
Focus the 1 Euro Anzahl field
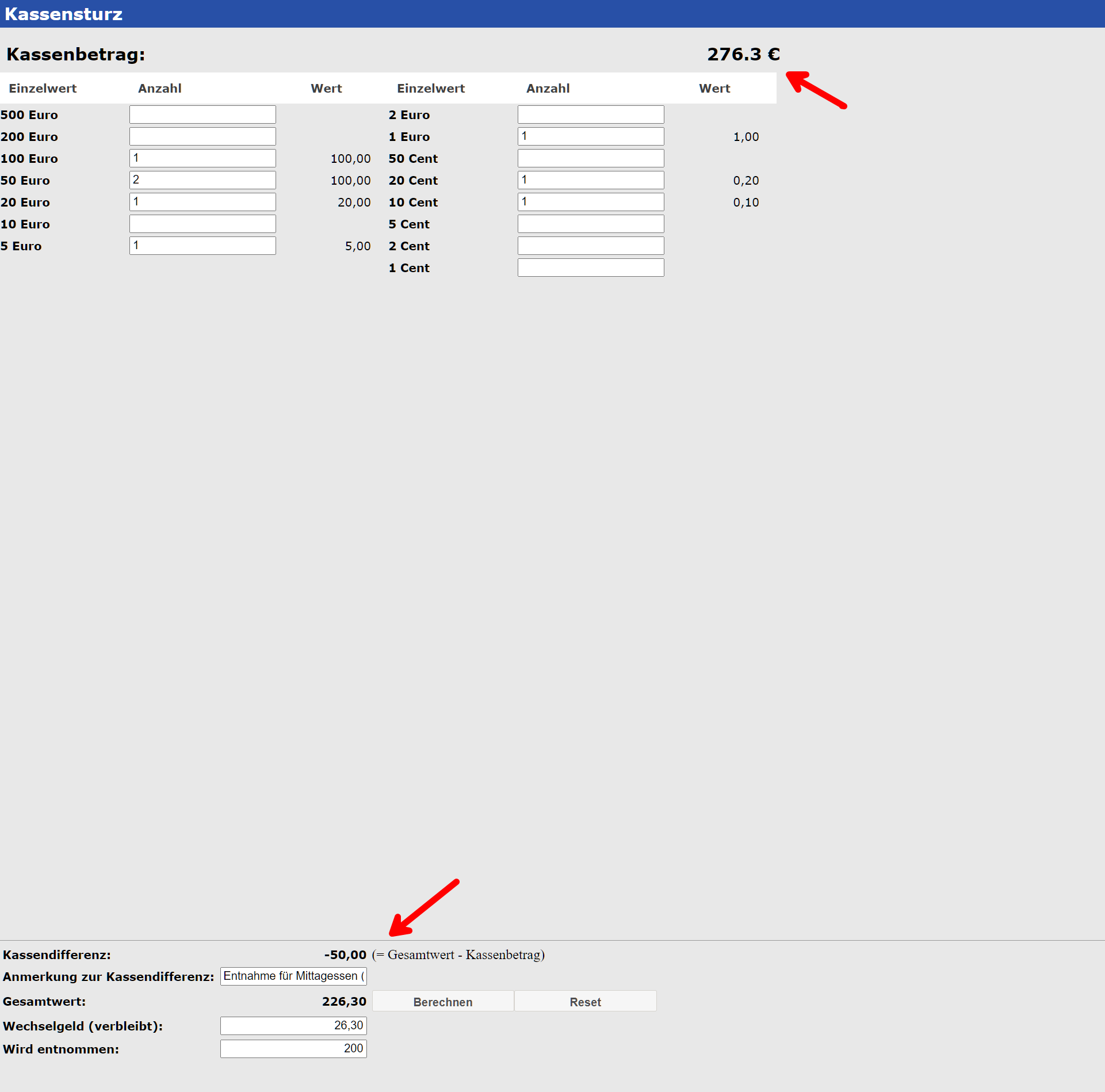(591, 136)
